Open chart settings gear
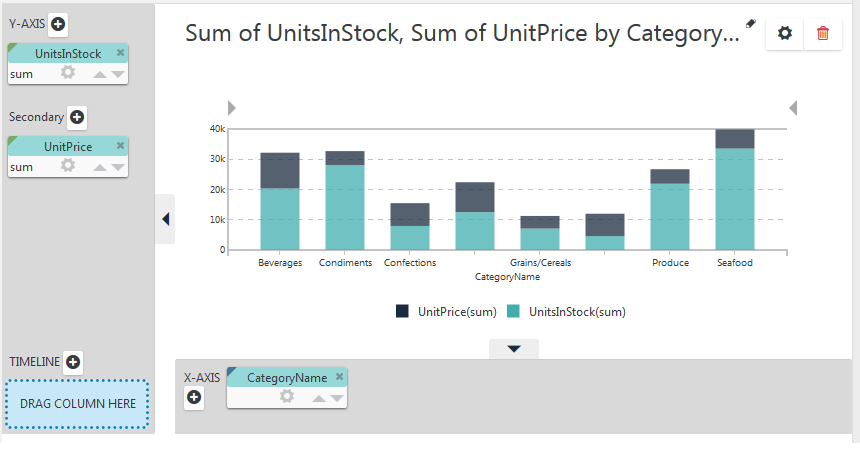 pos(785,33)
